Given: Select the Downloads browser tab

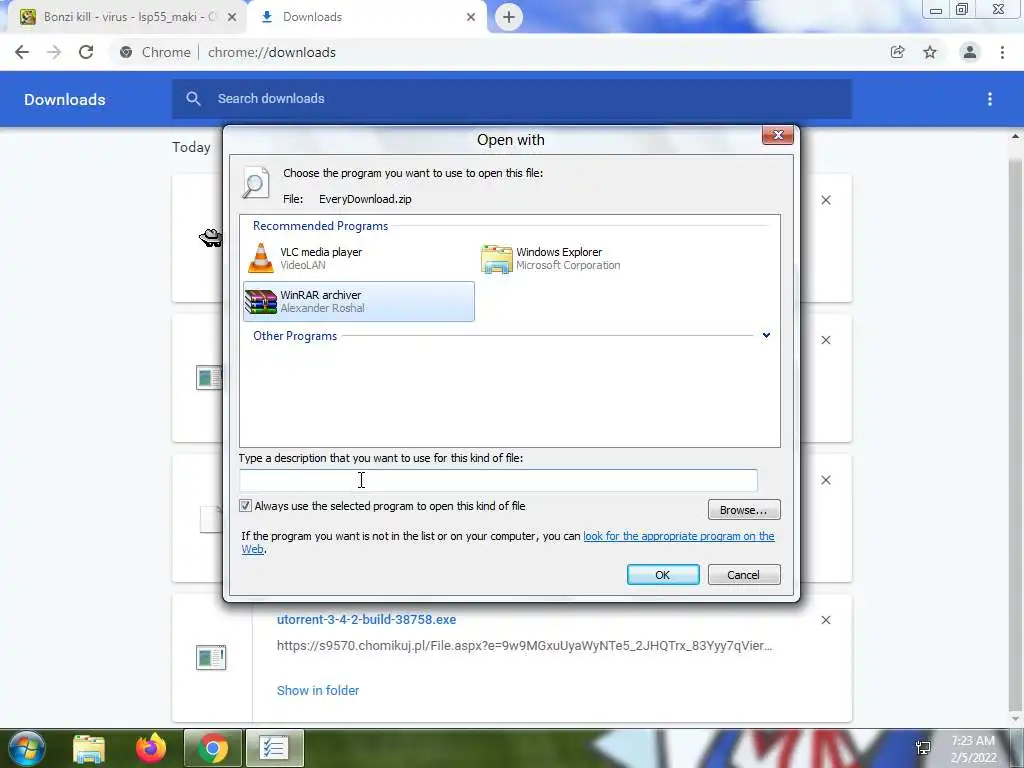Looking at the screenshot, I should pyautogui.click(x=366, y=17).
